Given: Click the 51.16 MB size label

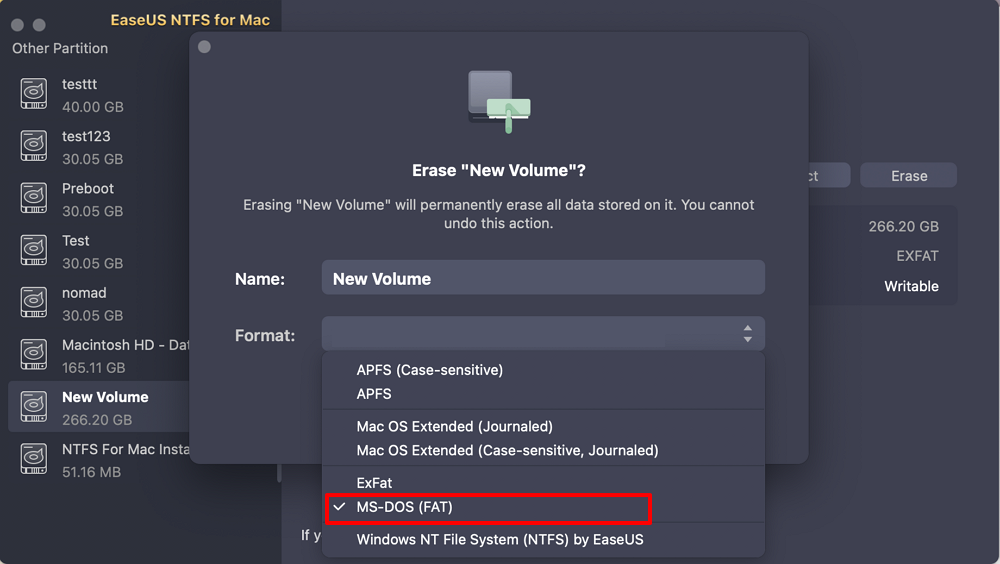Looking at the screenshot, I should click(x=91, y=473).
